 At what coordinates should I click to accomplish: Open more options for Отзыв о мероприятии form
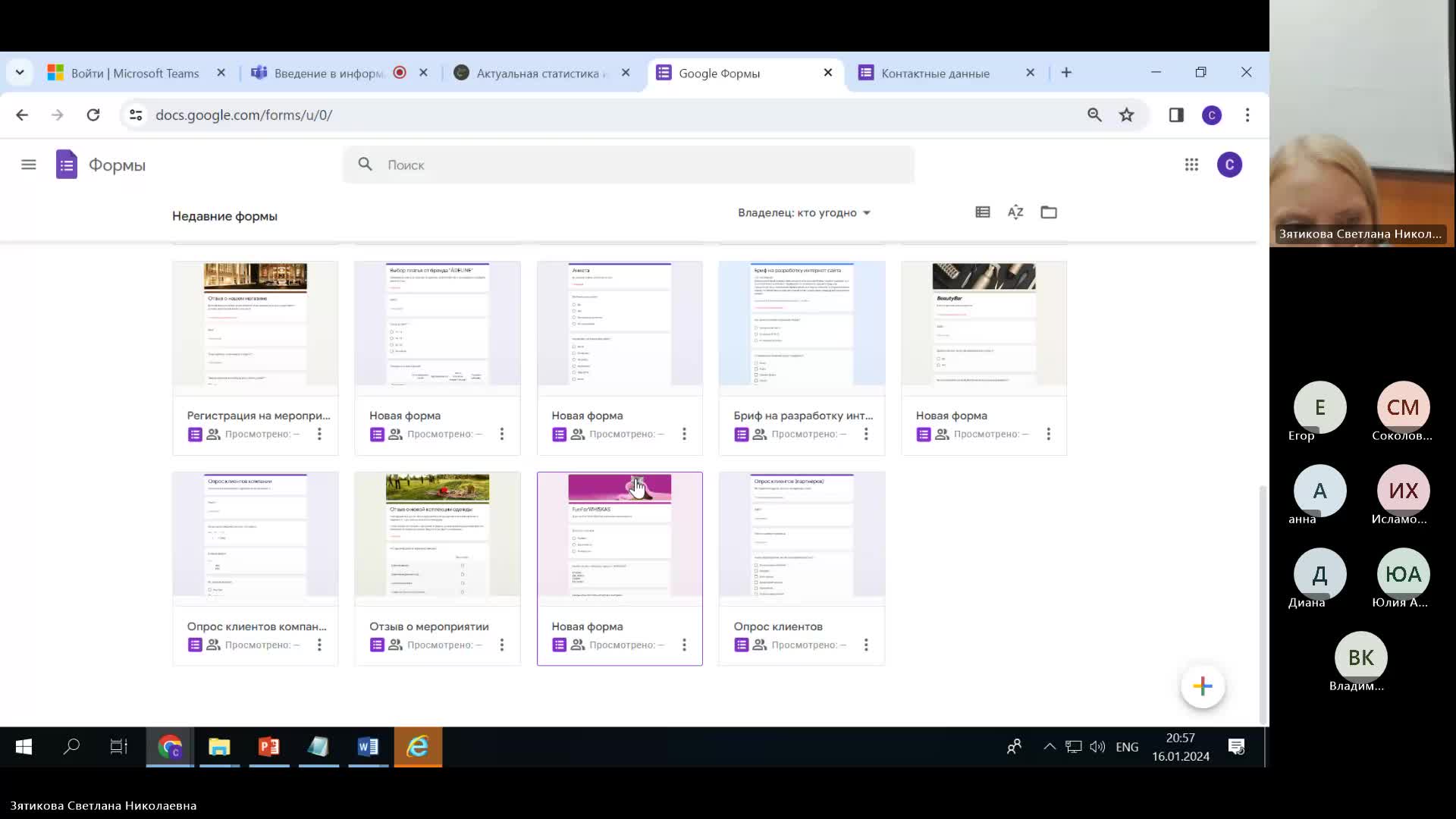click(502, 645)
